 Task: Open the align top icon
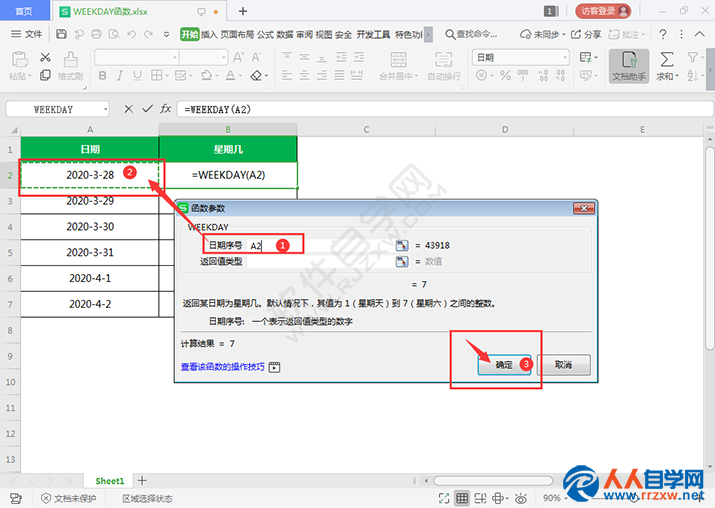pyautogui.click(x=287, y=57)
